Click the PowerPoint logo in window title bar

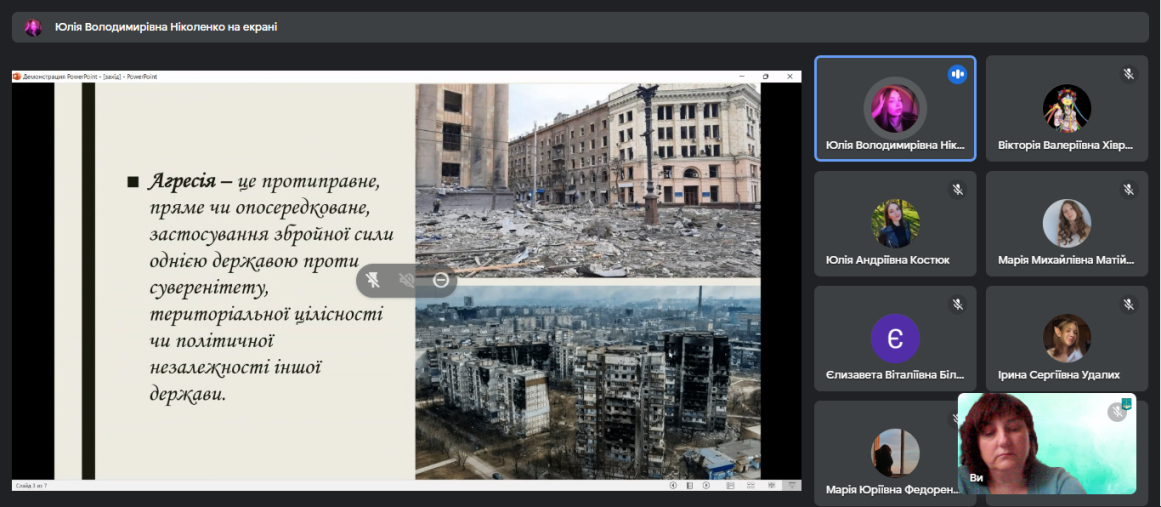click(17, 76)
